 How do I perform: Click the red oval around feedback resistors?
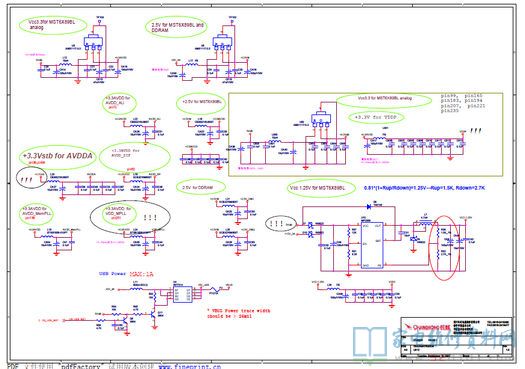[x=445, y=248]
